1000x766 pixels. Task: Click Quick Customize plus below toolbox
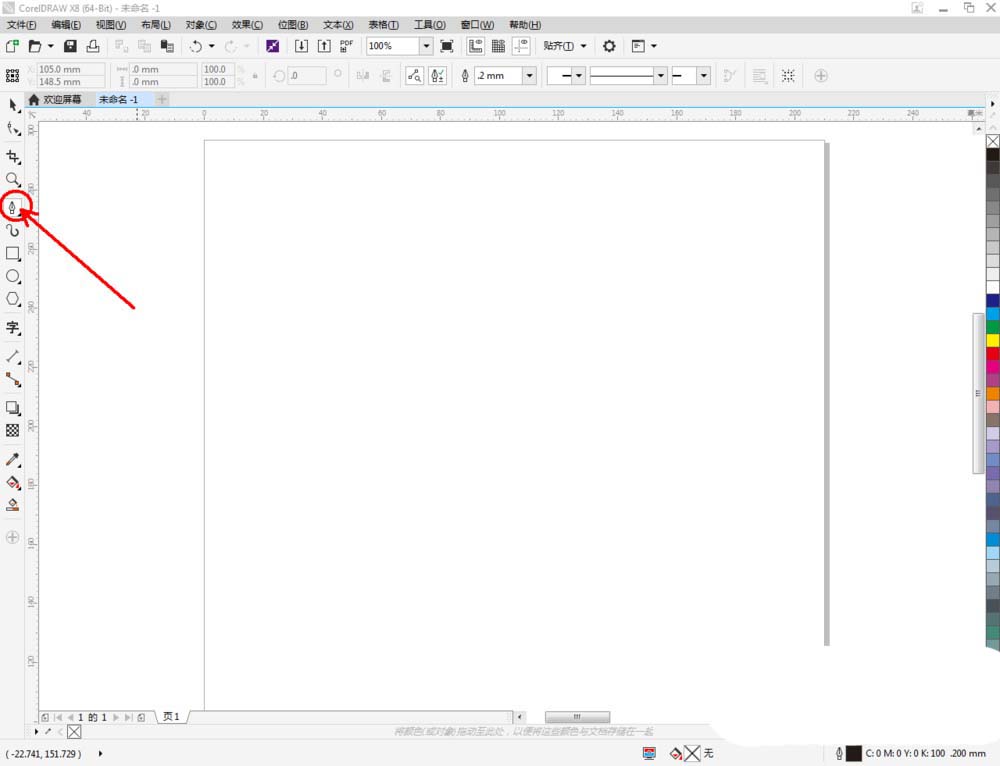tap(13, 537)
